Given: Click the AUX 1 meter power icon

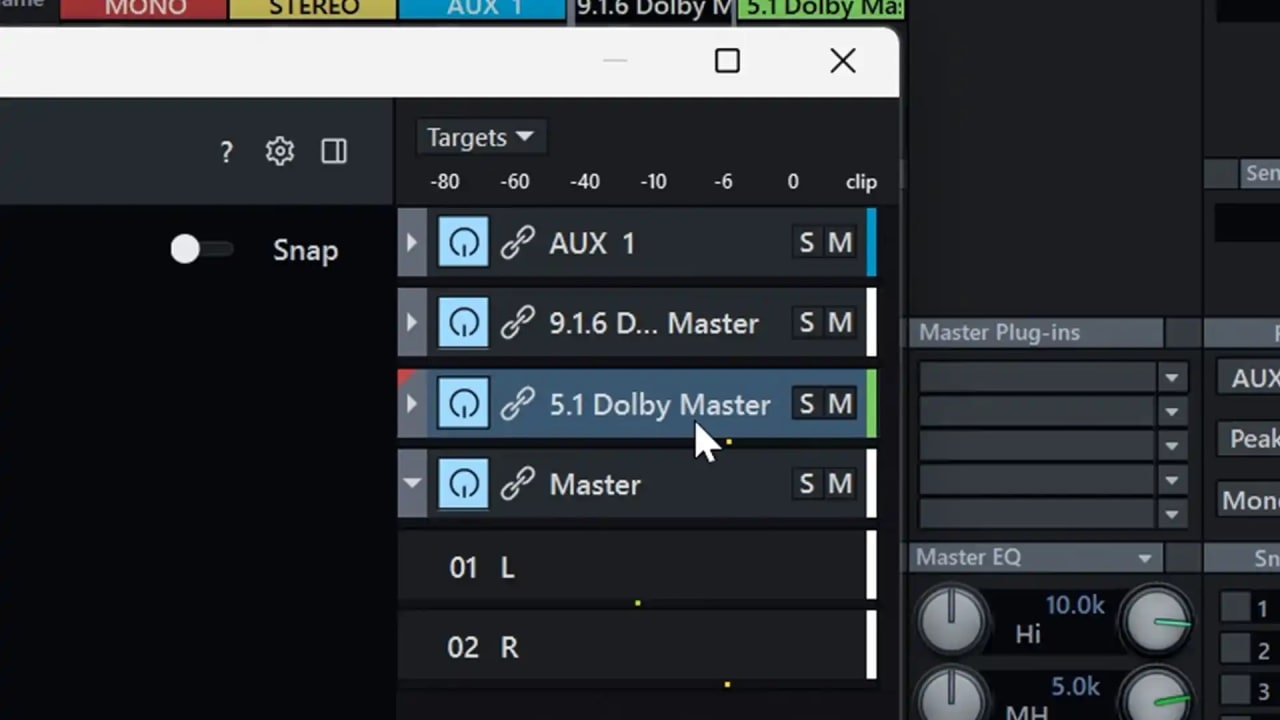Looking at the screenshot, I should coord(463,243).
